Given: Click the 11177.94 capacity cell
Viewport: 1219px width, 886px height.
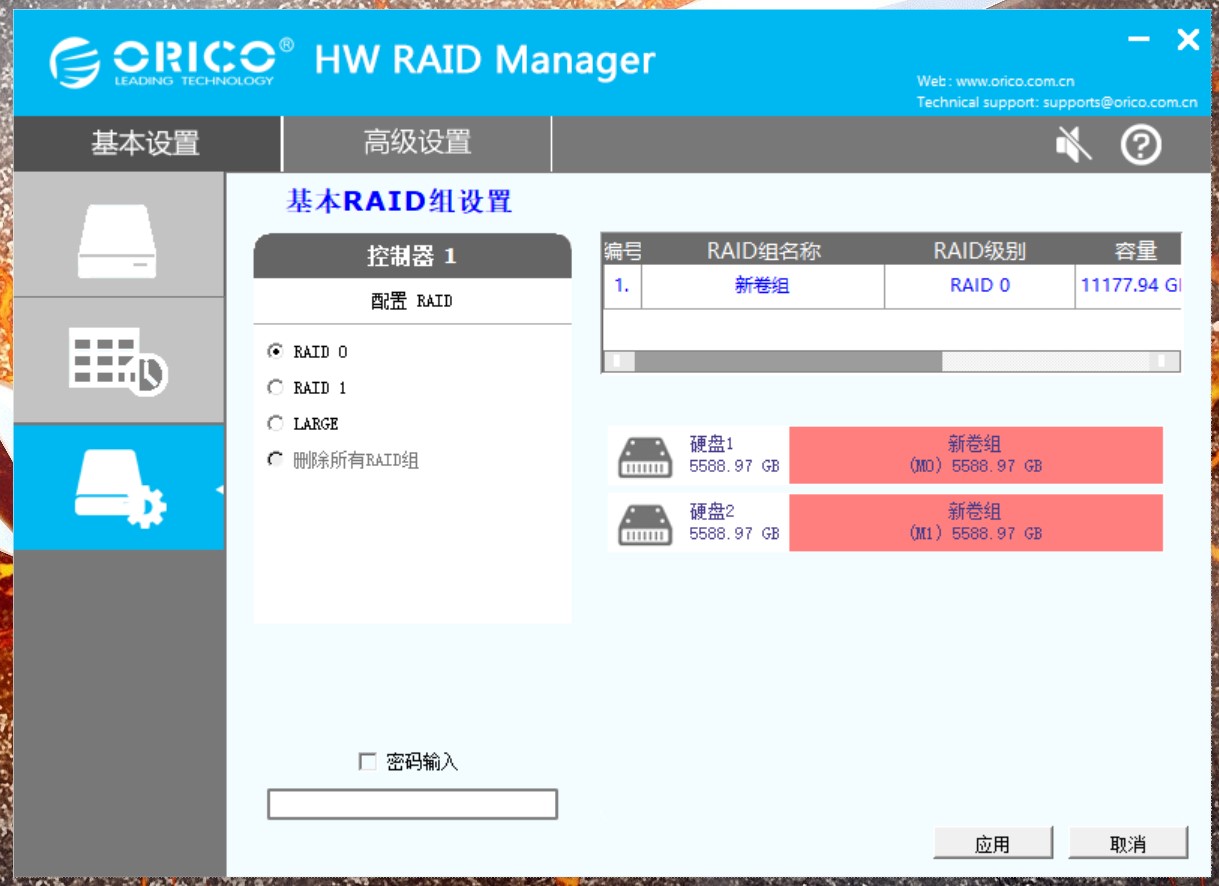Looking at the screenshot, I should (1129, 286).
